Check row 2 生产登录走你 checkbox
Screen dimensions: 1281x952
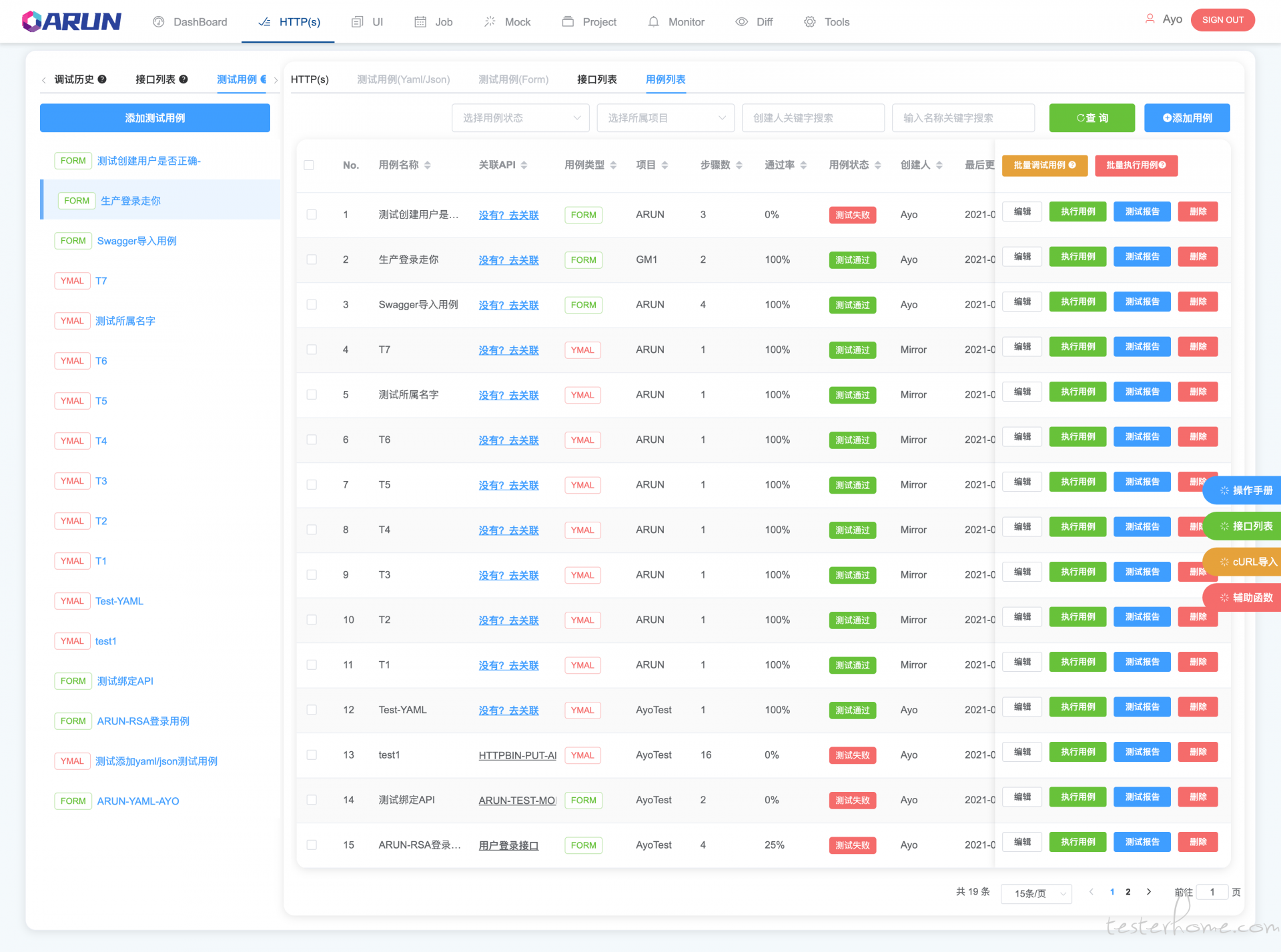coord(312,260)
